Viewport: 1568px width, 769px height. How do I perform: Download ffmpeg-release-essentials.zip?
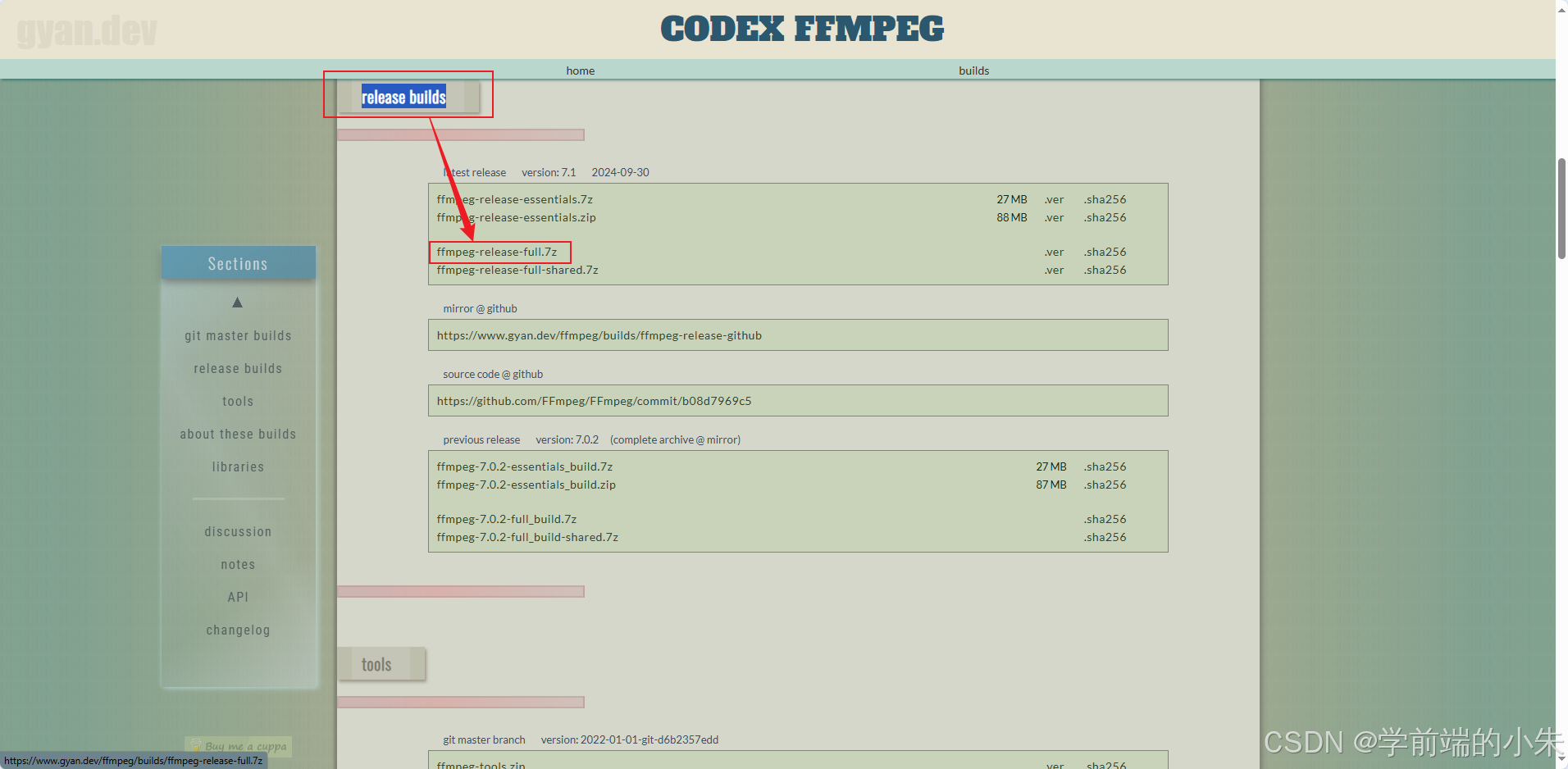tap(516, 217)
